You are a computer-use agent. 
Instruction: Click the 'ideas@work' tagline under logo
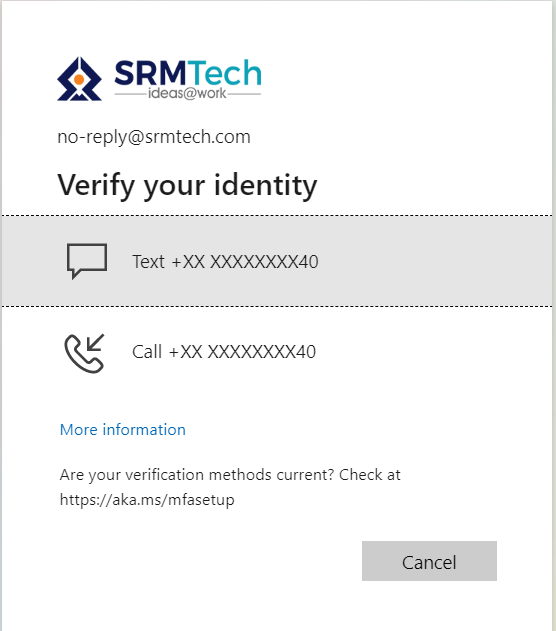tap(187, 93)
